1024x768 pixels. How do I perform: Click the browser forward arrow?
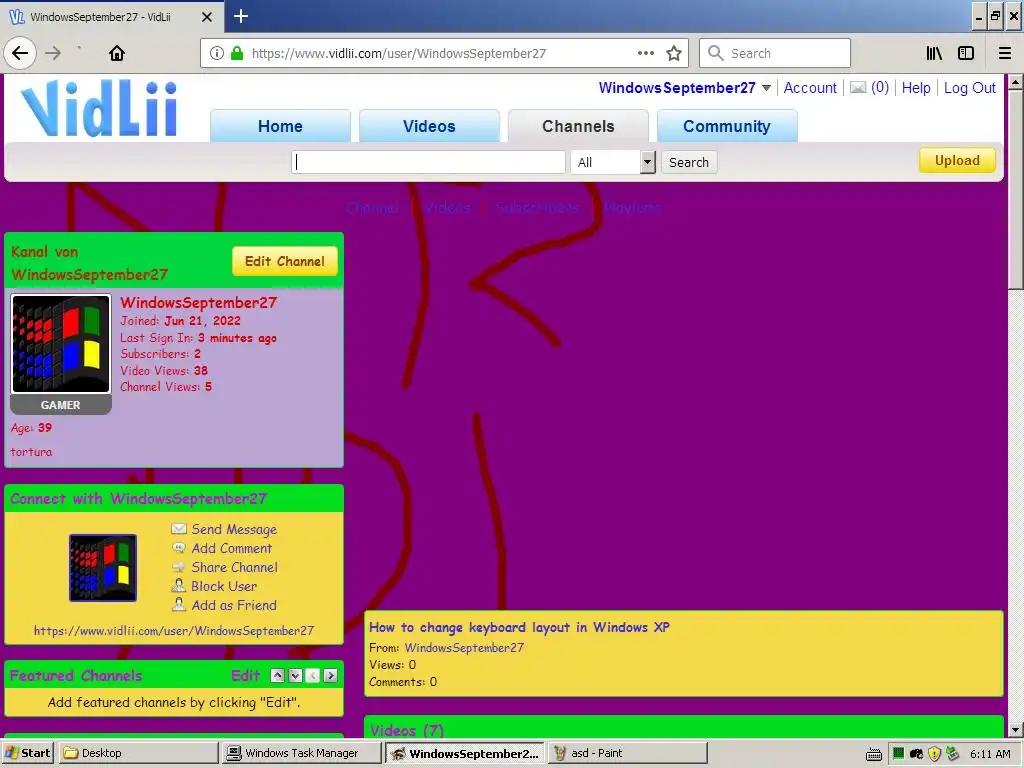(53, 53)
